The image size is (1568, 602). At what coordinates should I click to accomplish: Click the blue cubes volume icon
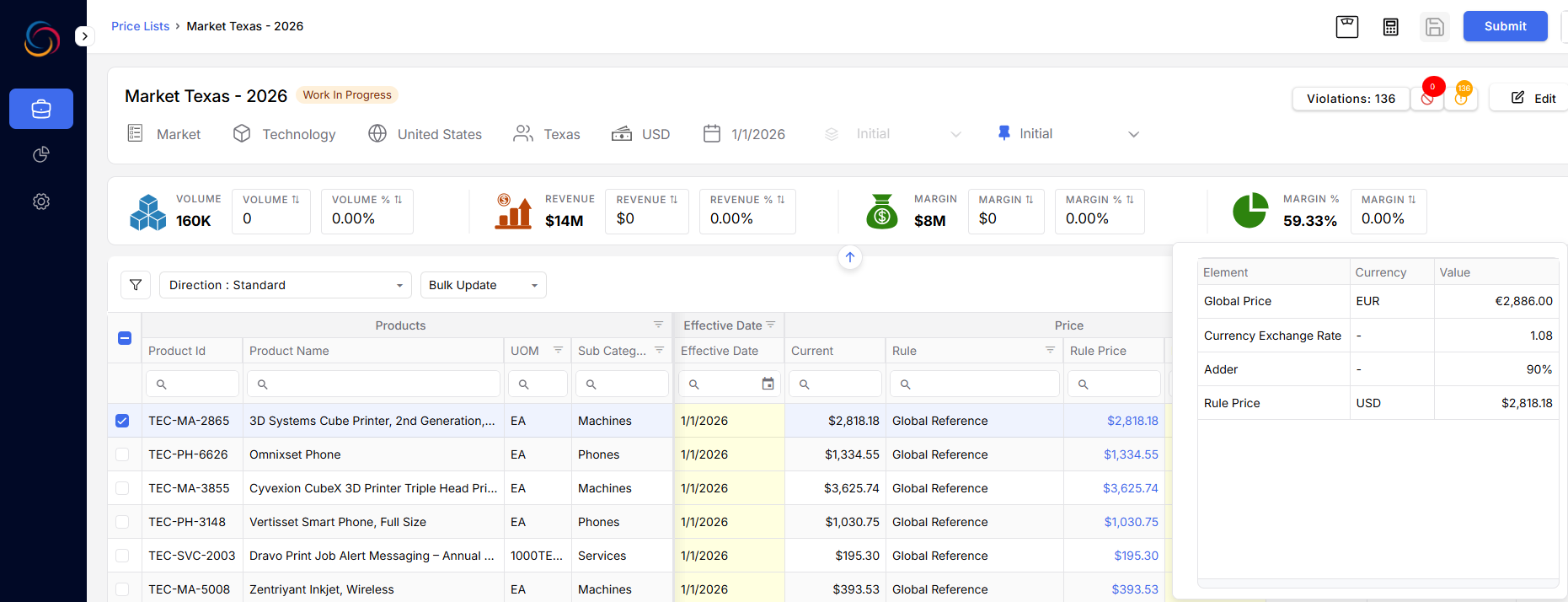[x=148, y=212]
